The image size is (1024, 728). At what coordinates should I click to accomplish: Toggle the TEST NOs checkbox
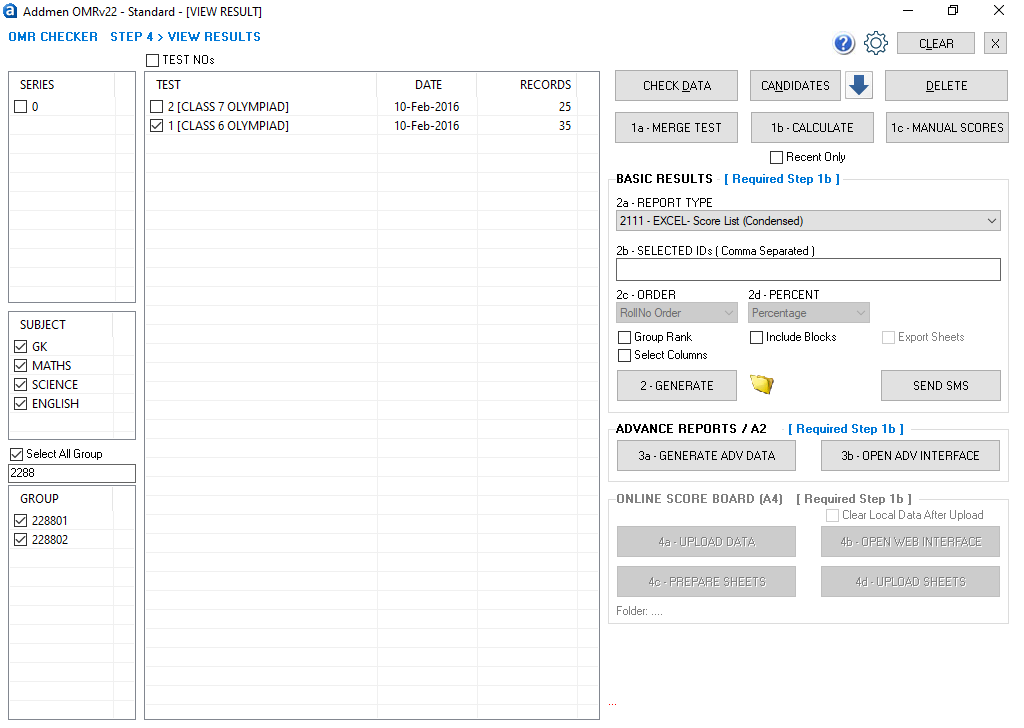pos(153,60)
